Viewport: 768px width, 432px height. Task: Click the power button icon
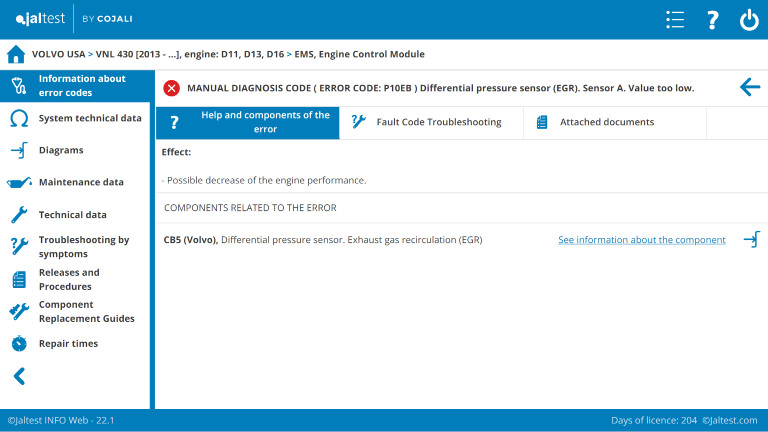(x=749, y=20)
